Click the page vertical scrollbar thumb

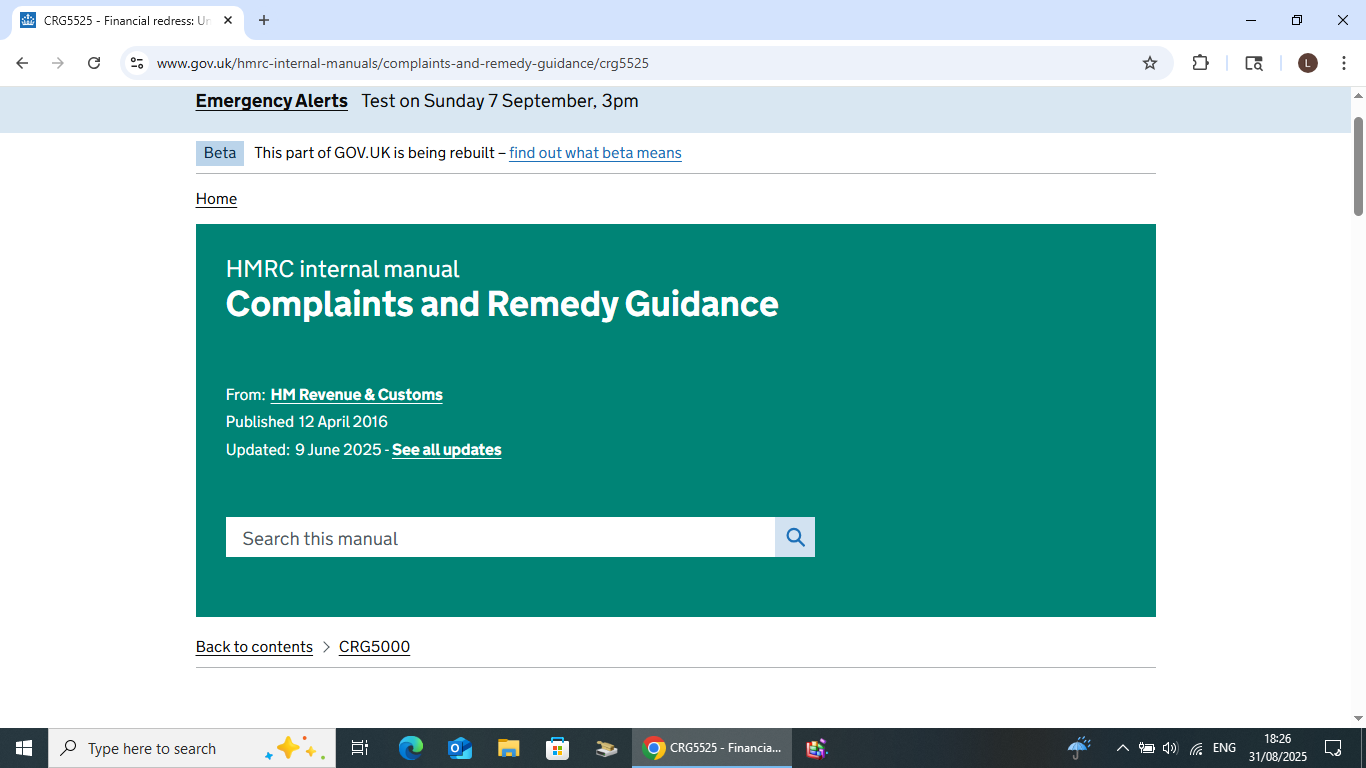(1358, 165)
